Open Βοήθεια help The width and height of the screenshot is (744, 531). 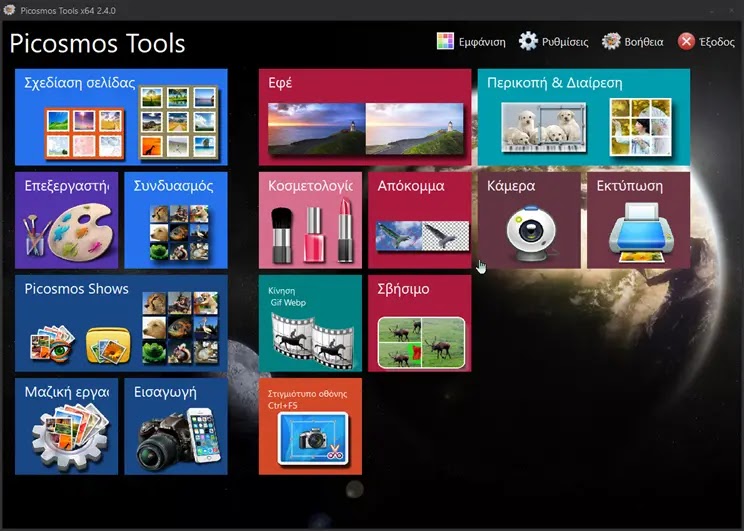[632, 42]
